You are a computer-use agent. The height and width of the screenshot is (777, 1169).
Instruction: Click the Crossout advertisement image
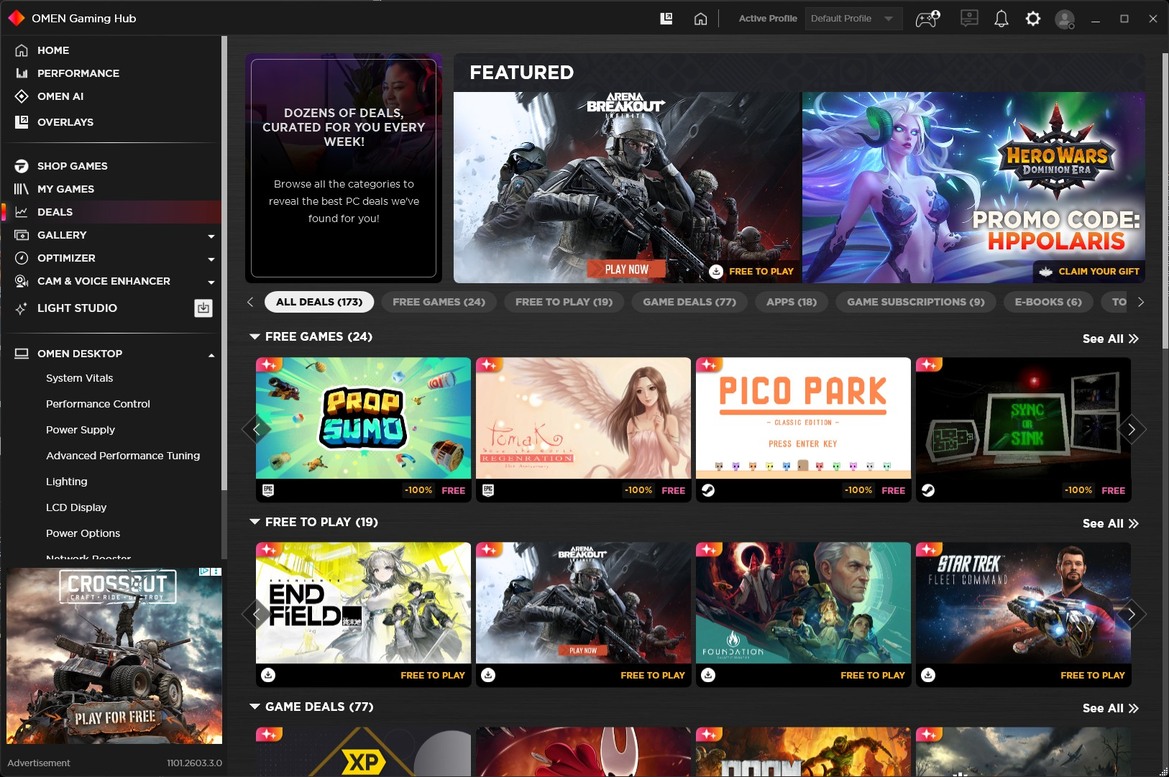[114, 655]
